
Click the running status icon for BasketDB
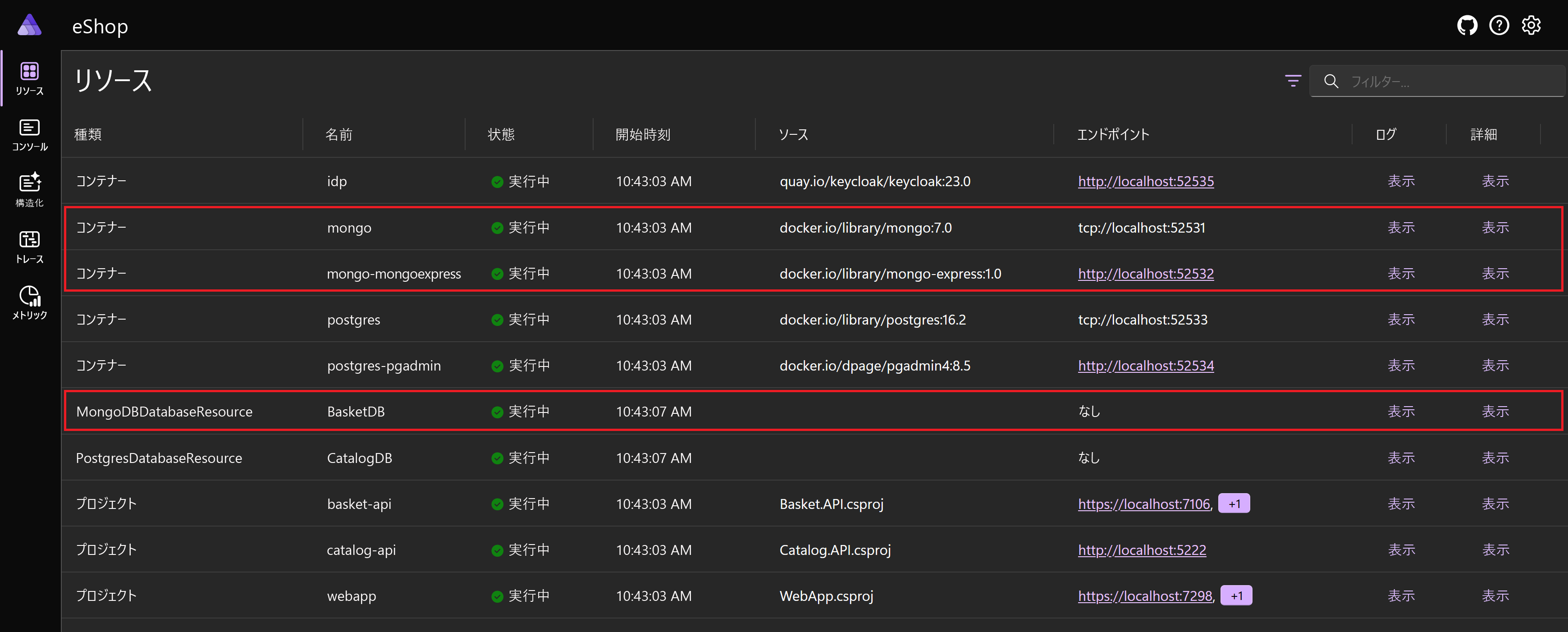(497, 412)
